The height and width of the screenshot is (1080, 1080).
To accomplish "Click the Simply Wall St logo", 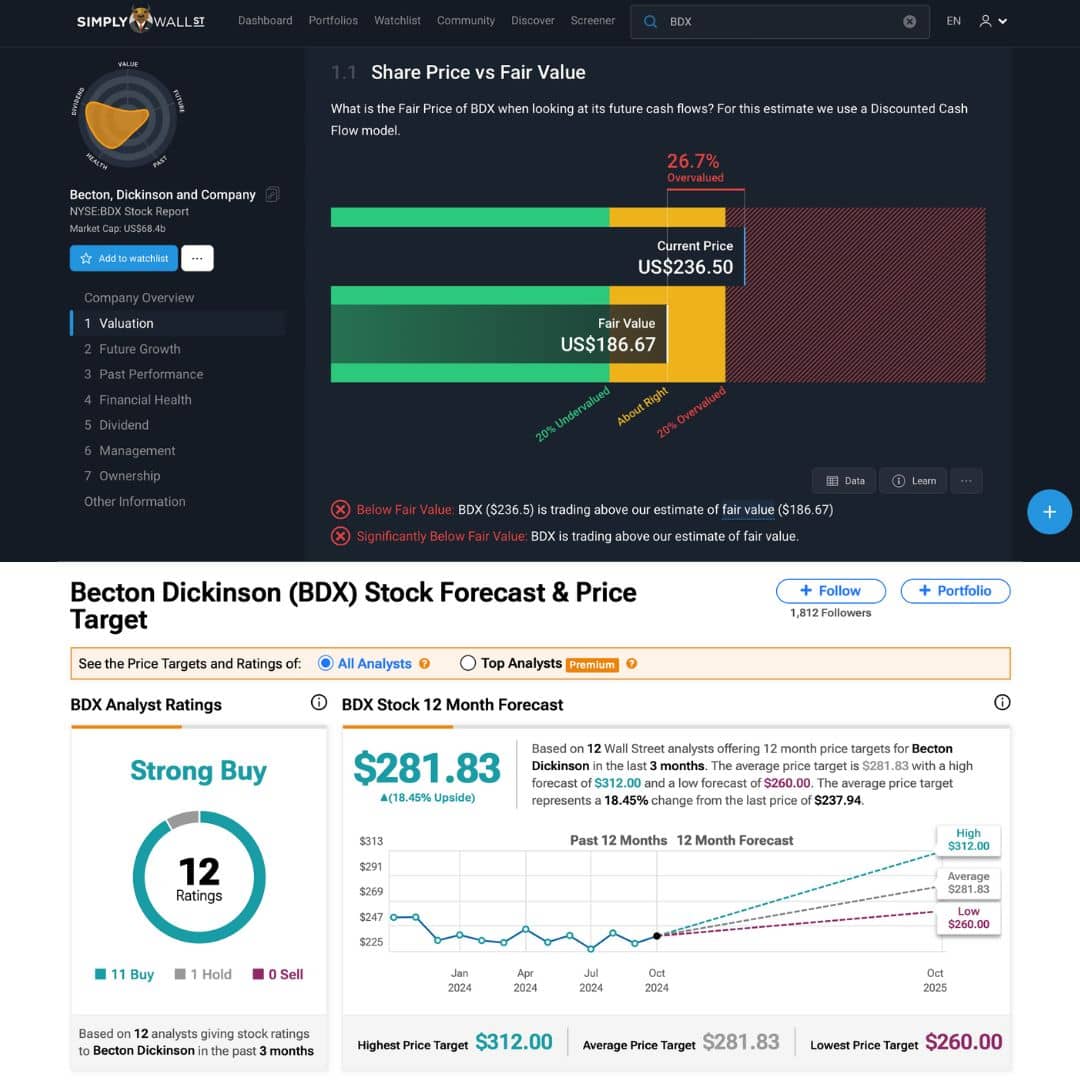I will coord(141,21).
